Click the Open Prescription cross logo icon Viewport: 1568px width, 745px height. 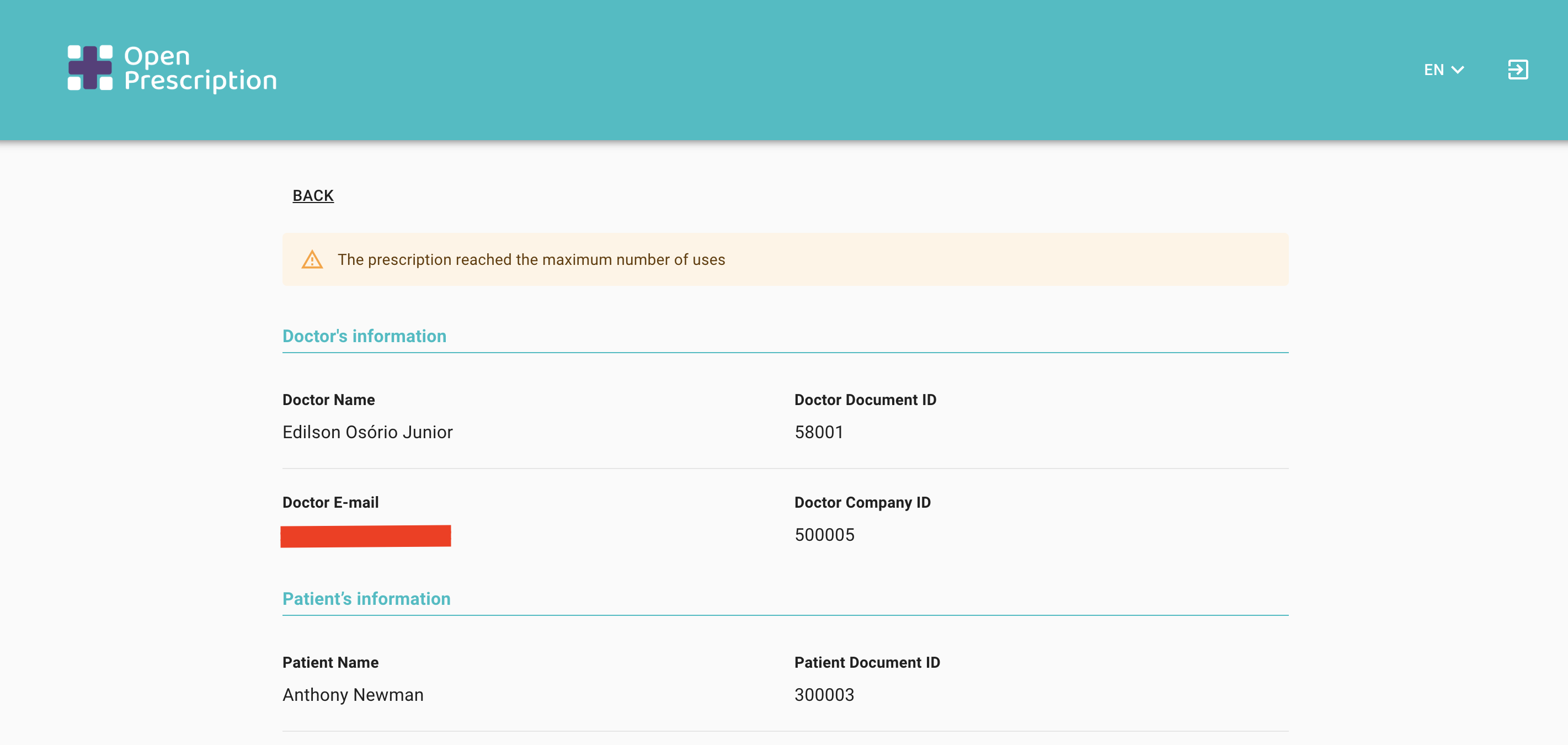pos(89,67)
